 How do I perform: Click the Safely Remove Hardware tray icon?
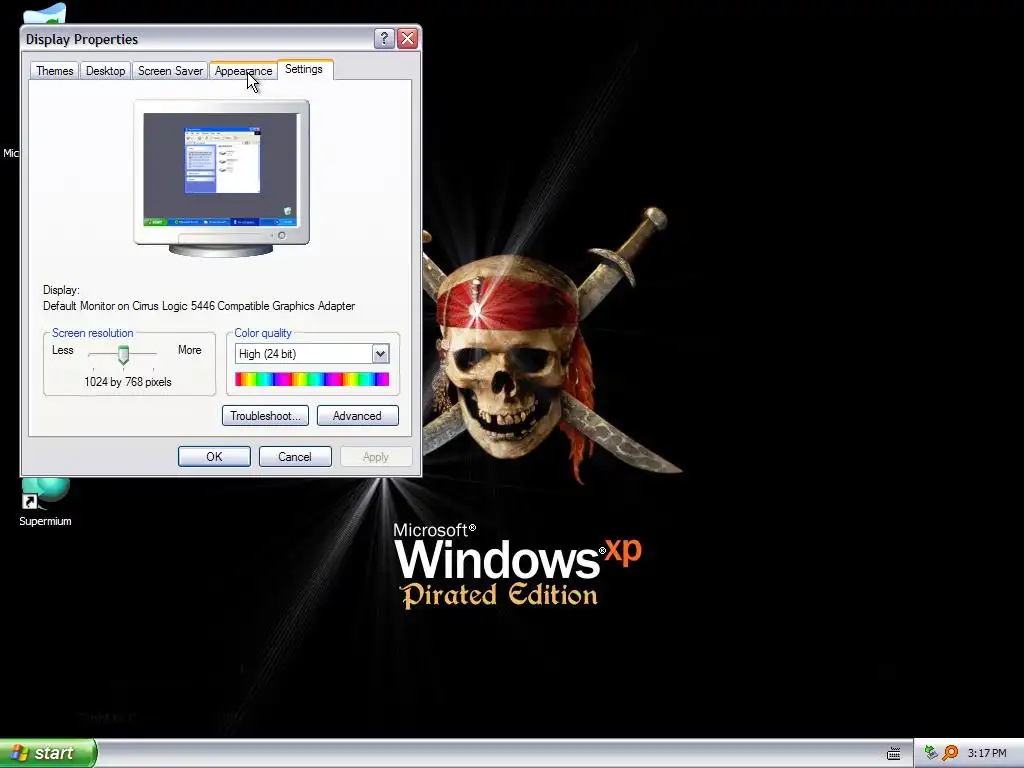[x=931, y=753]
